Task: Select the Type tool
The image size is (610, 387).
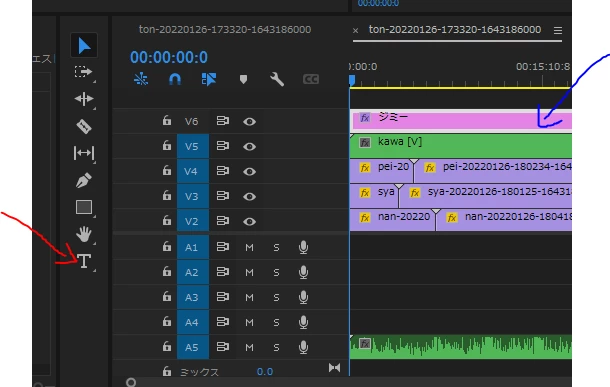Action: pyautogui.click(x=84, y=261)
